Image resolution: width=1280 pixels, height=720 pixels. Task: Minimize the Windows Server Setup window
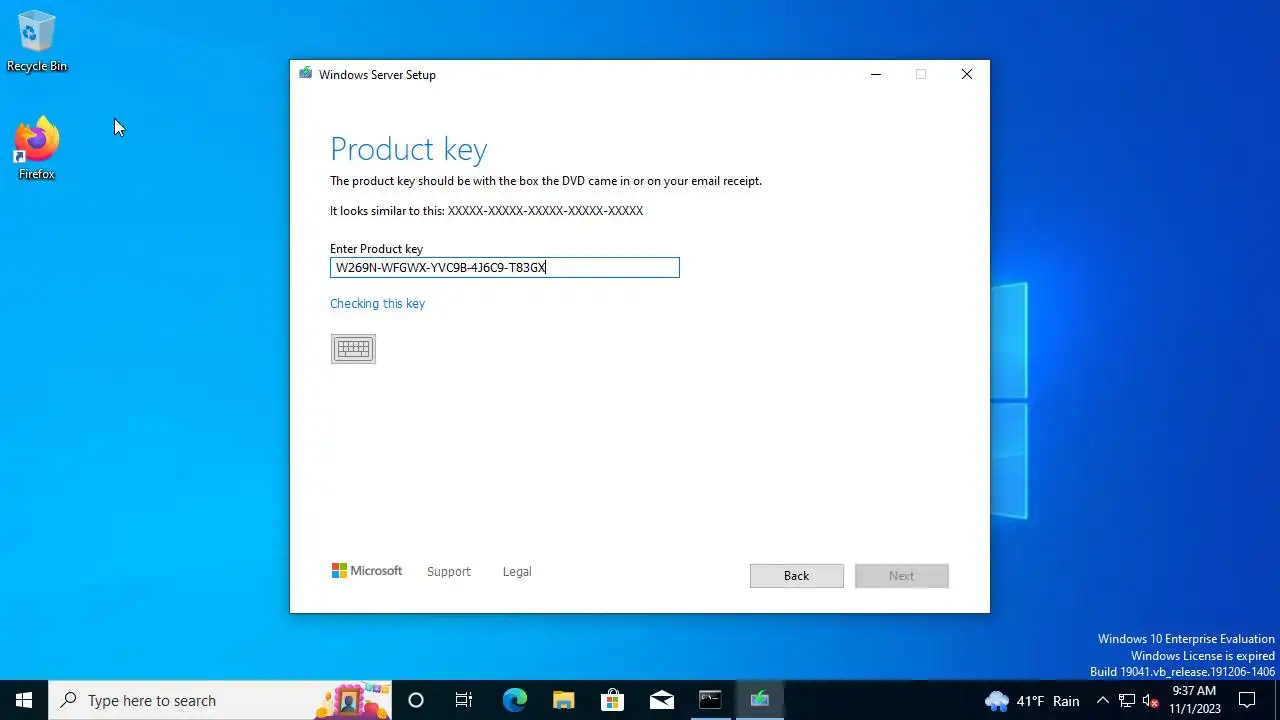(x=876, y=74)
